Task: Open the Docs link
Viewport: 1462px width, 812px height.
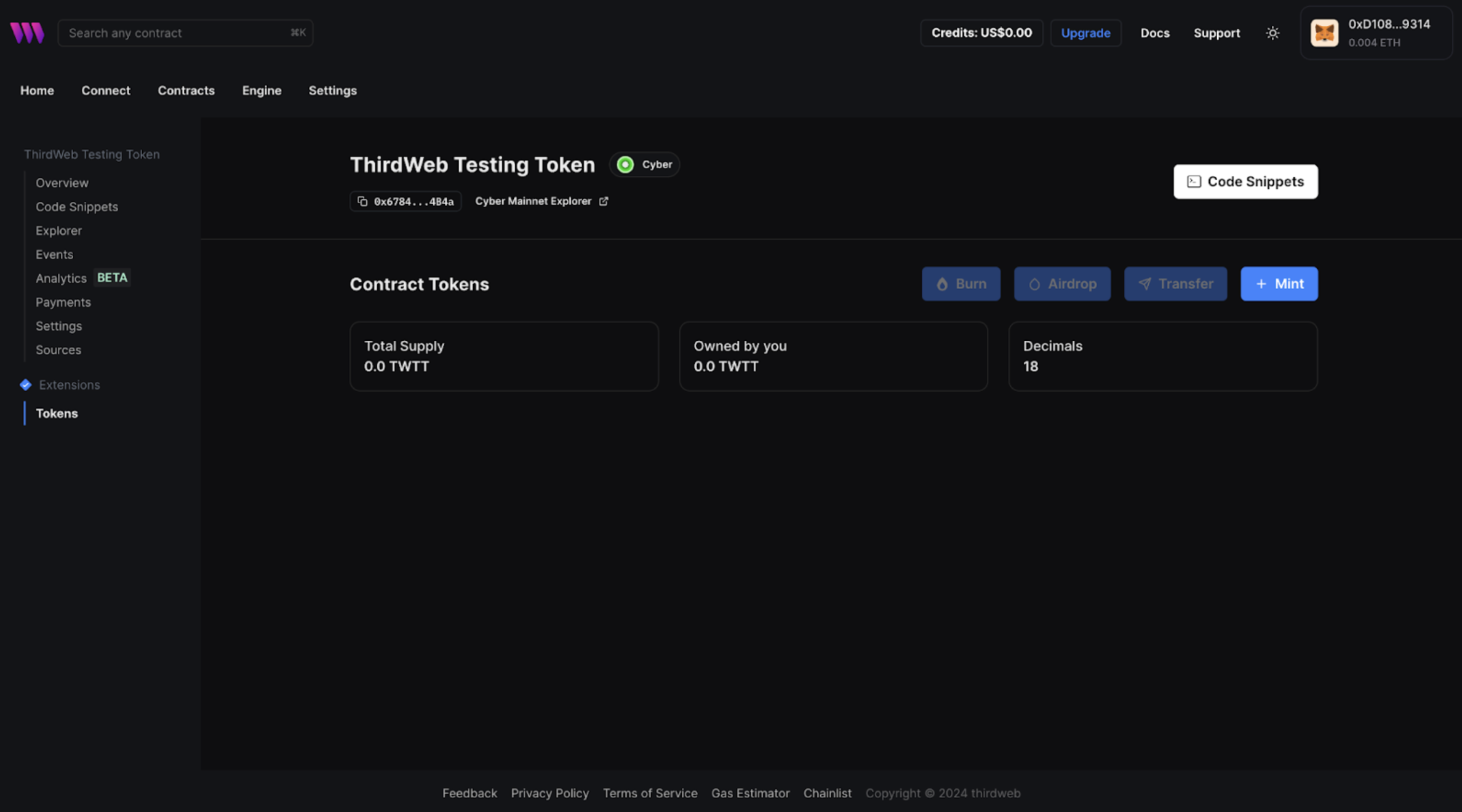Action: [x=1155, y=33]
